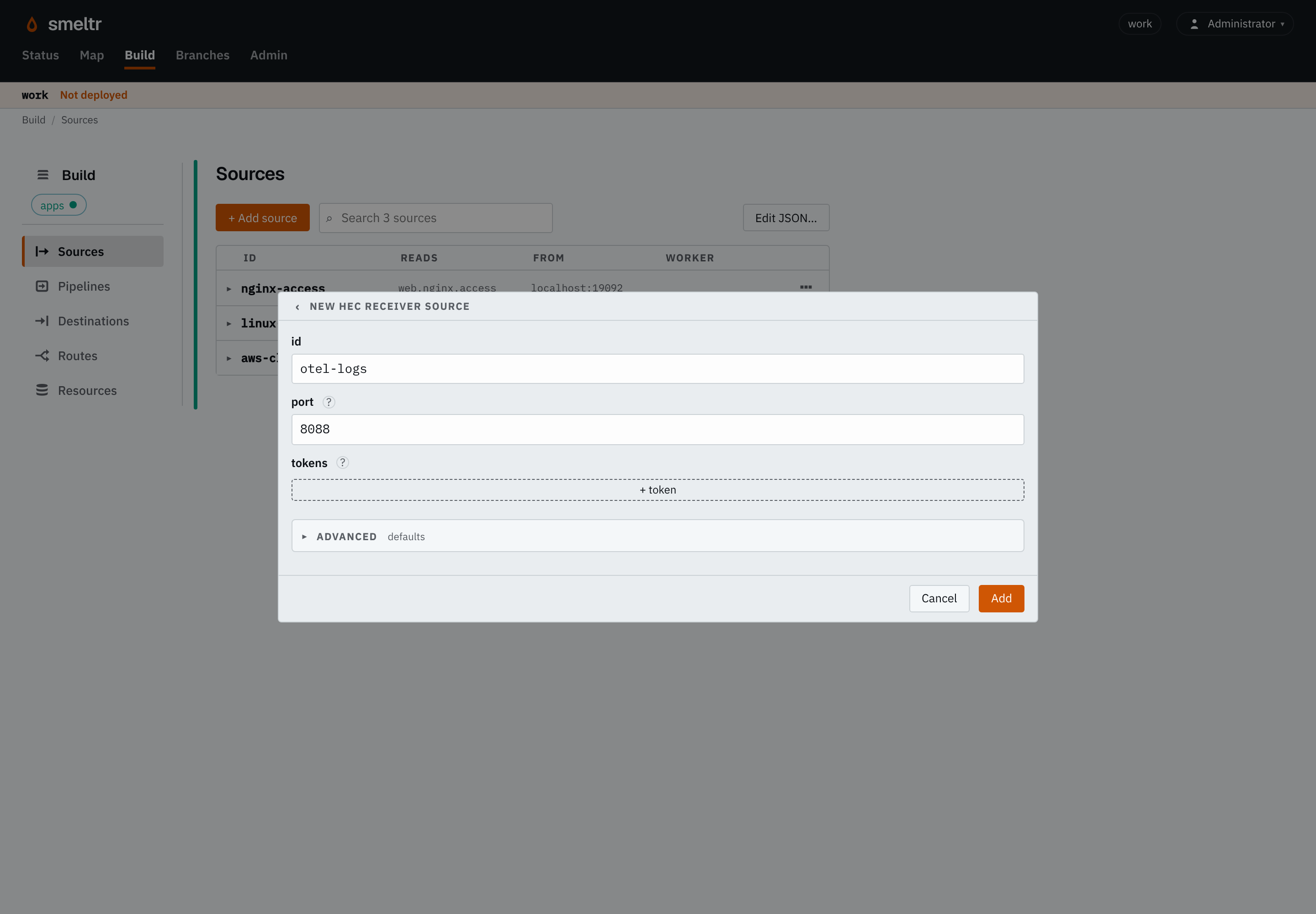
Task: Click the apps group badge
Action: pyautogui.click(x=59, y=205)
